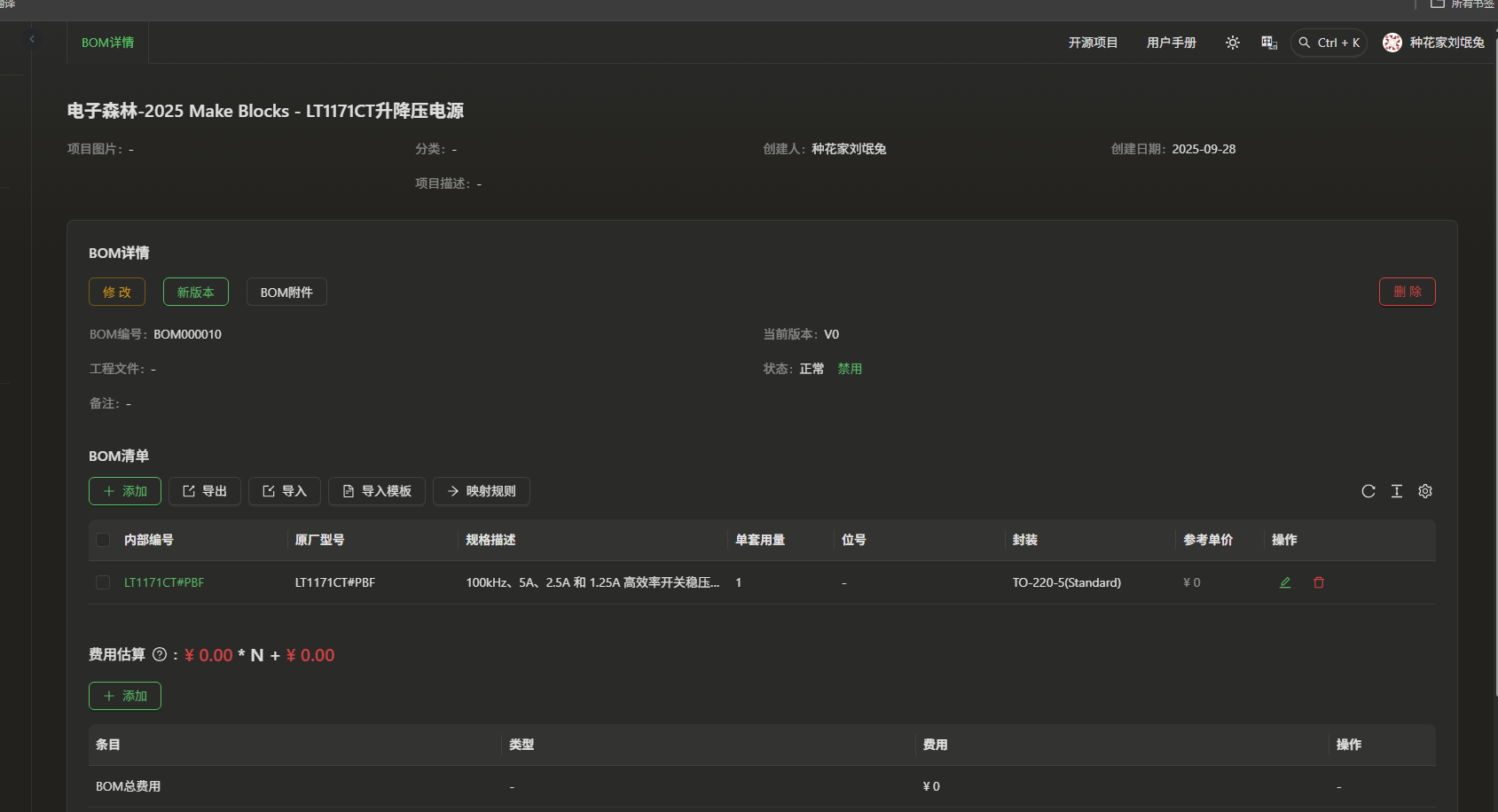Screen dimensions: 1498x812
Task: Click the refresh icon above the BOM table
Action: point(1368,491)
